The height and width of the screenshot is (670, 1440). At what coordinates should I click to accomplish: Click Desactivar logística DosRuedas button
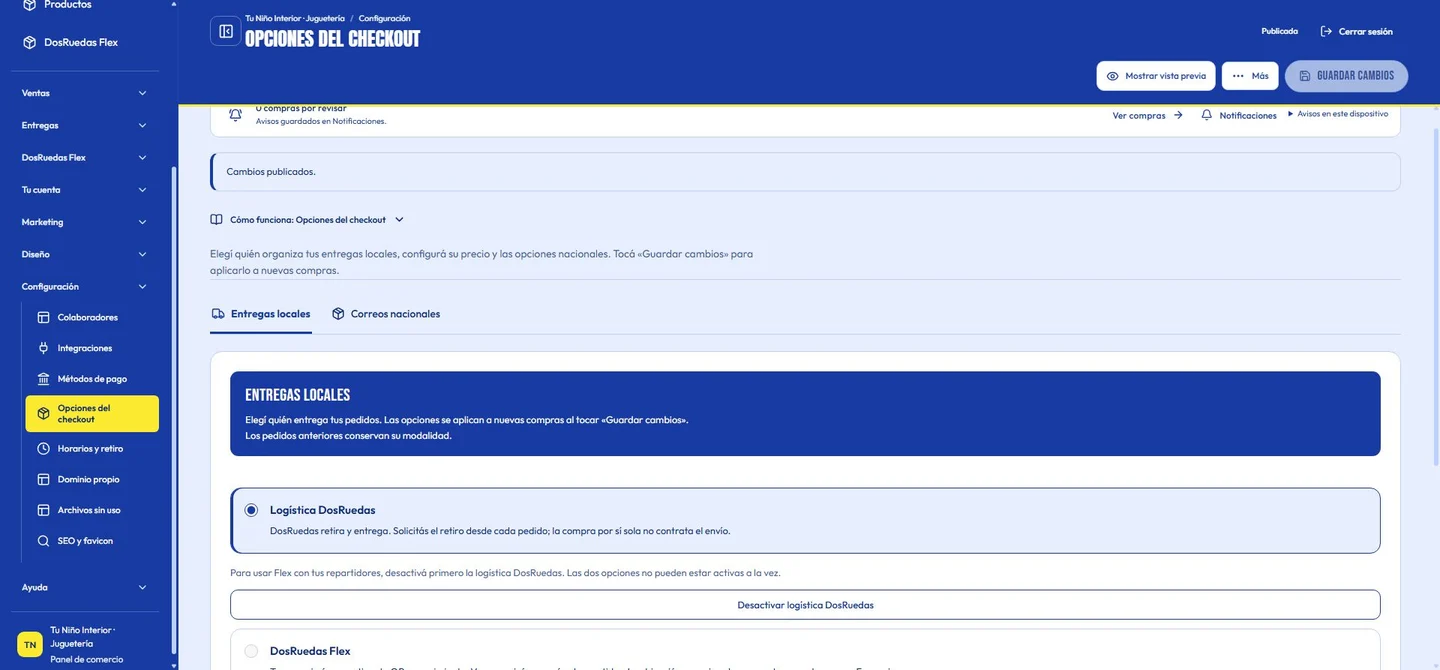(805, 605)
